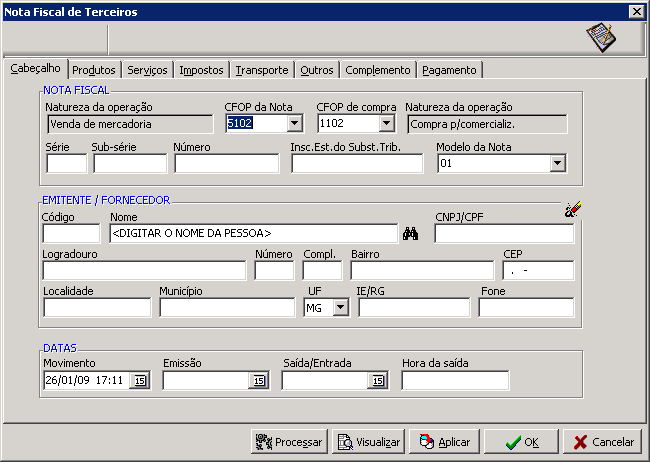Click the Nome text field

253,234
